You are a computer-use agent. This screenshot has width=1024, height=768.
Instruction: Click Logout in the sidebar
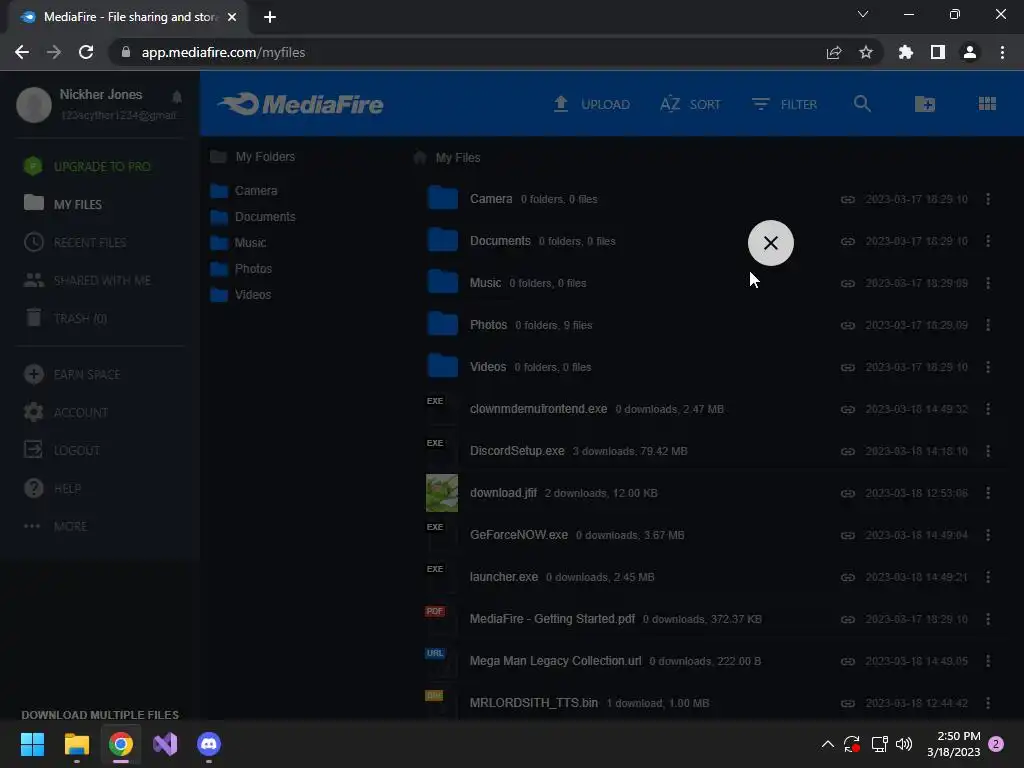point(61,450)
